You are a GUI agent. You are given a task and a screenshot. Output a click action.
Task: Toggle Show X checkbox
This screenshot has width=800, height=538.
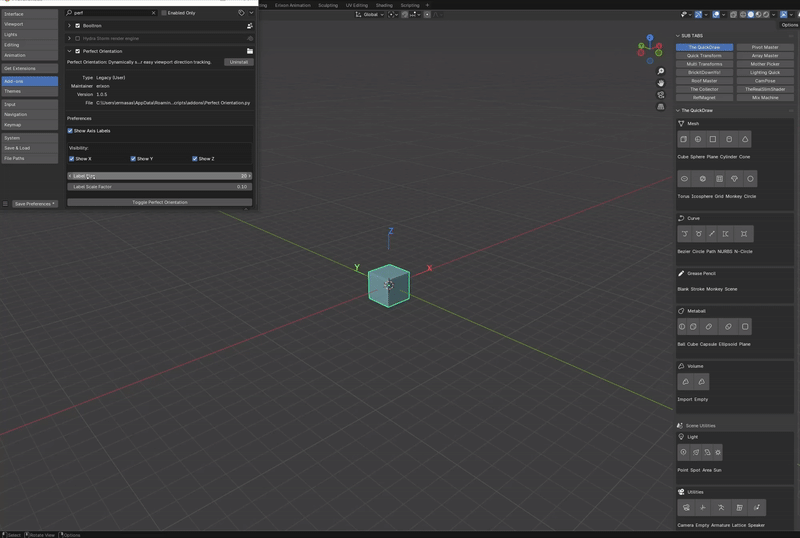coord(71,159)
